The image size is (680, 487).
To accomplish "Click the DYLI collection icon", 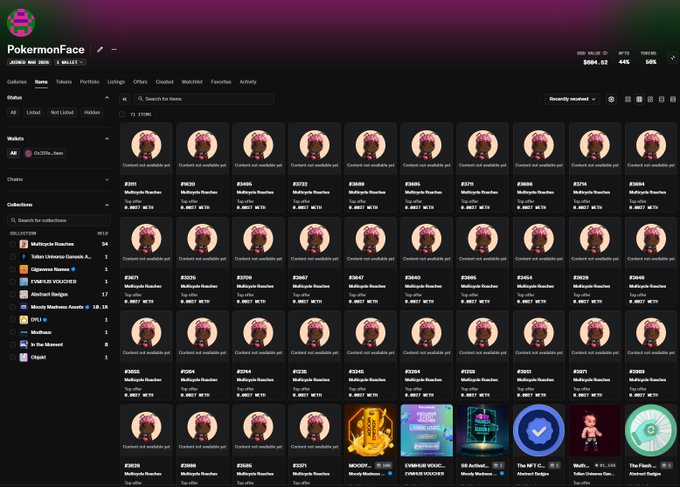I will point(24,320).
